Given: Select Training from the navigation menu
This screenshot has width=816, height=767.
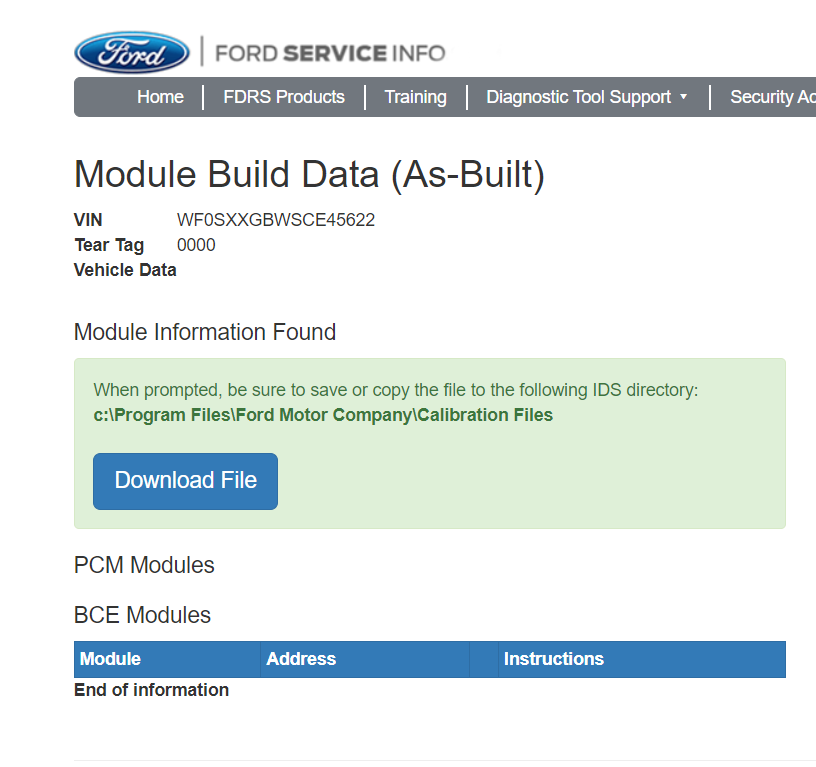Looking at the screenshot, I should click(x=415, y=97).
